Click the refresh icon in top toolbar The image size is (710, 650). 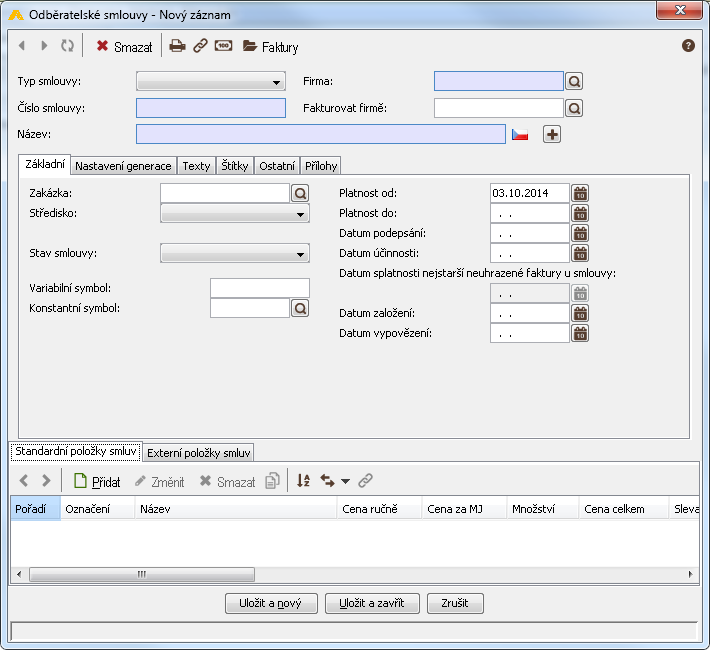(x=67, y=46)
